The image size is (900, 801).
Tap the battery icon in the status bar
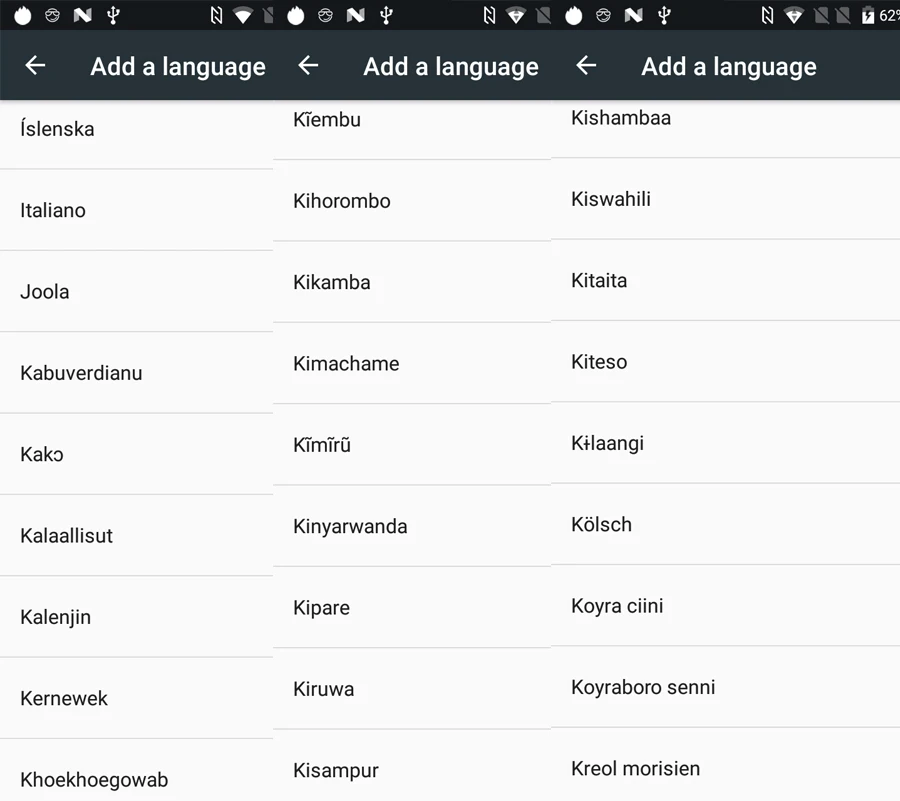tap(868, 15)
